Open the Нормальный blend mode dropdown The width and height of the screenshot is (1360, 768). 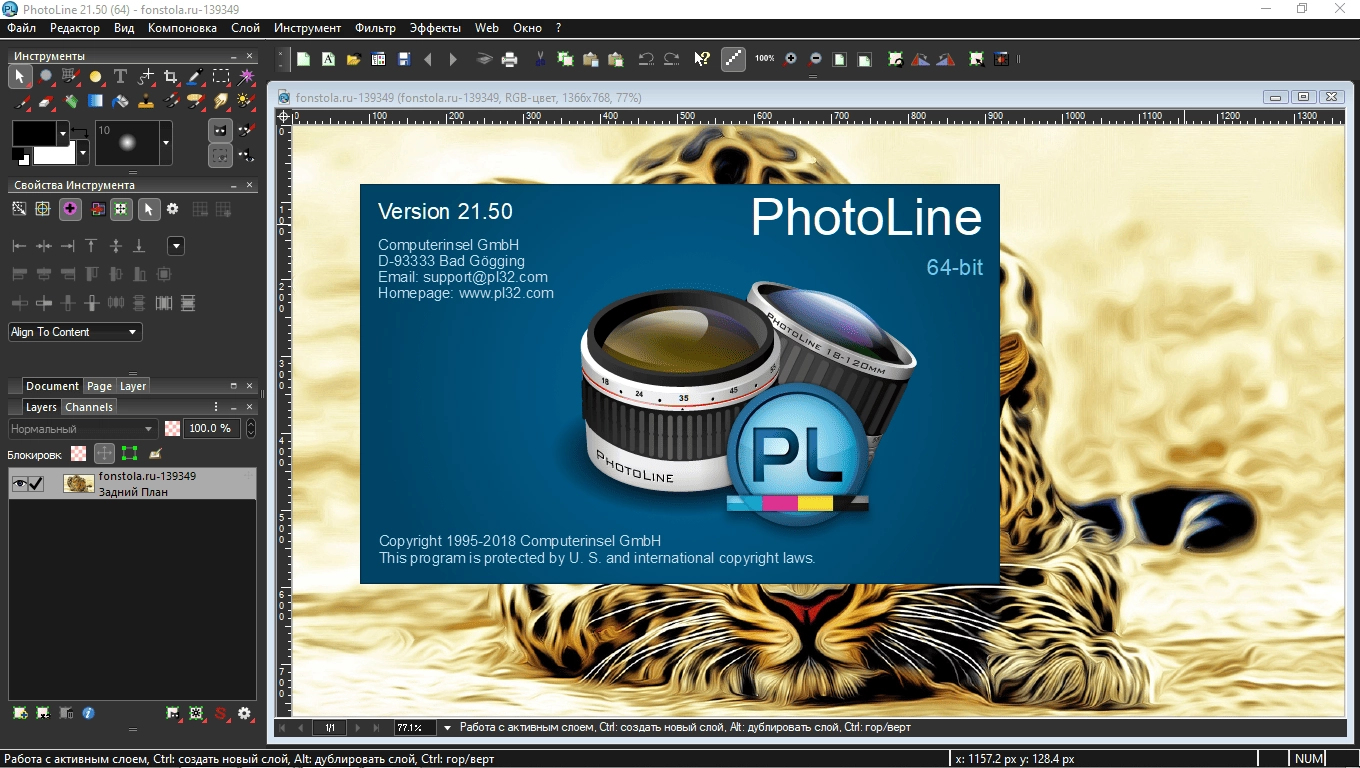83,428
